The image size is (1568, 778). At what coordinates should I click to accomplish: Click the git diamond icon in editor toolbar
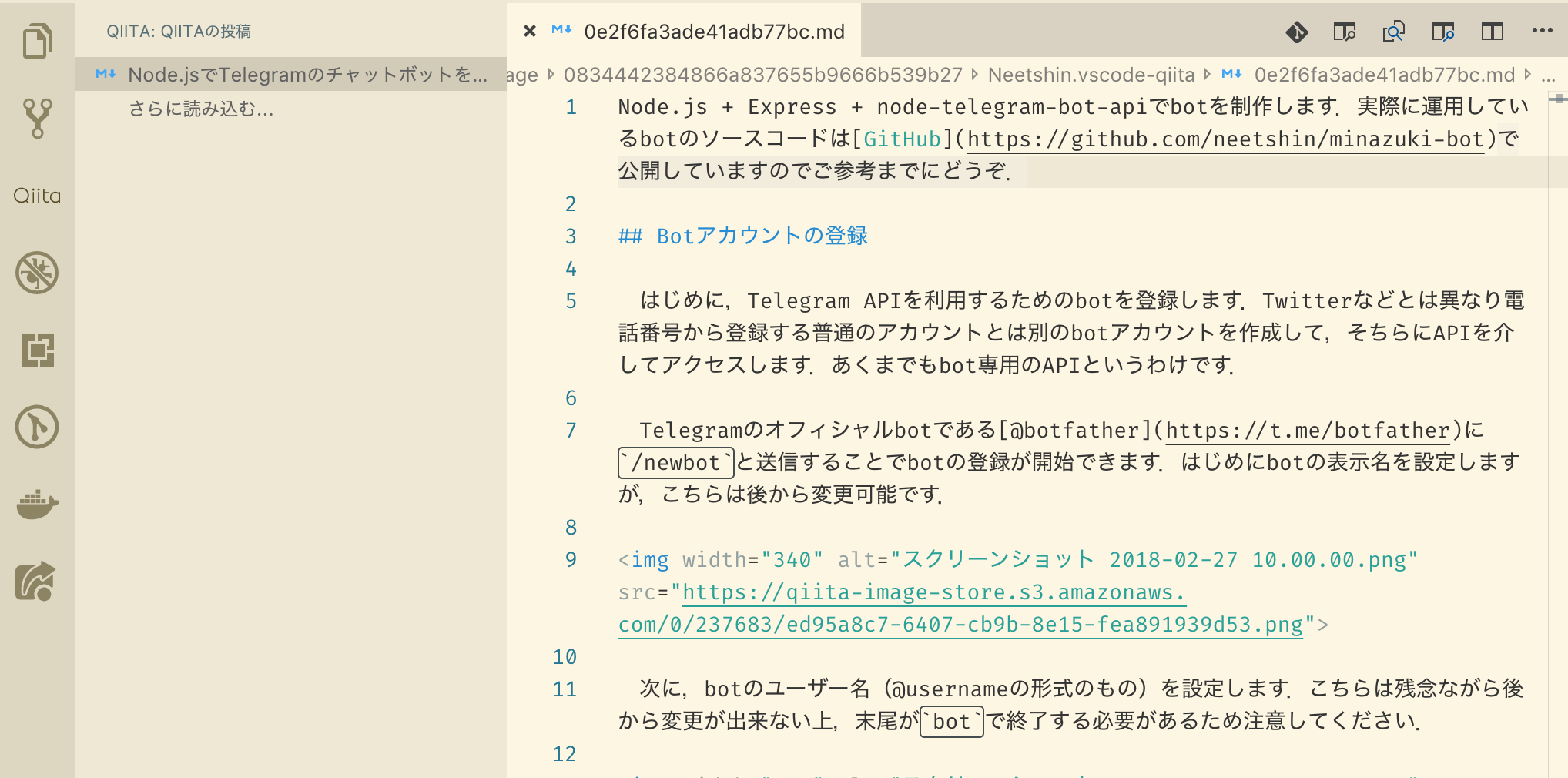pos(1296,32)
